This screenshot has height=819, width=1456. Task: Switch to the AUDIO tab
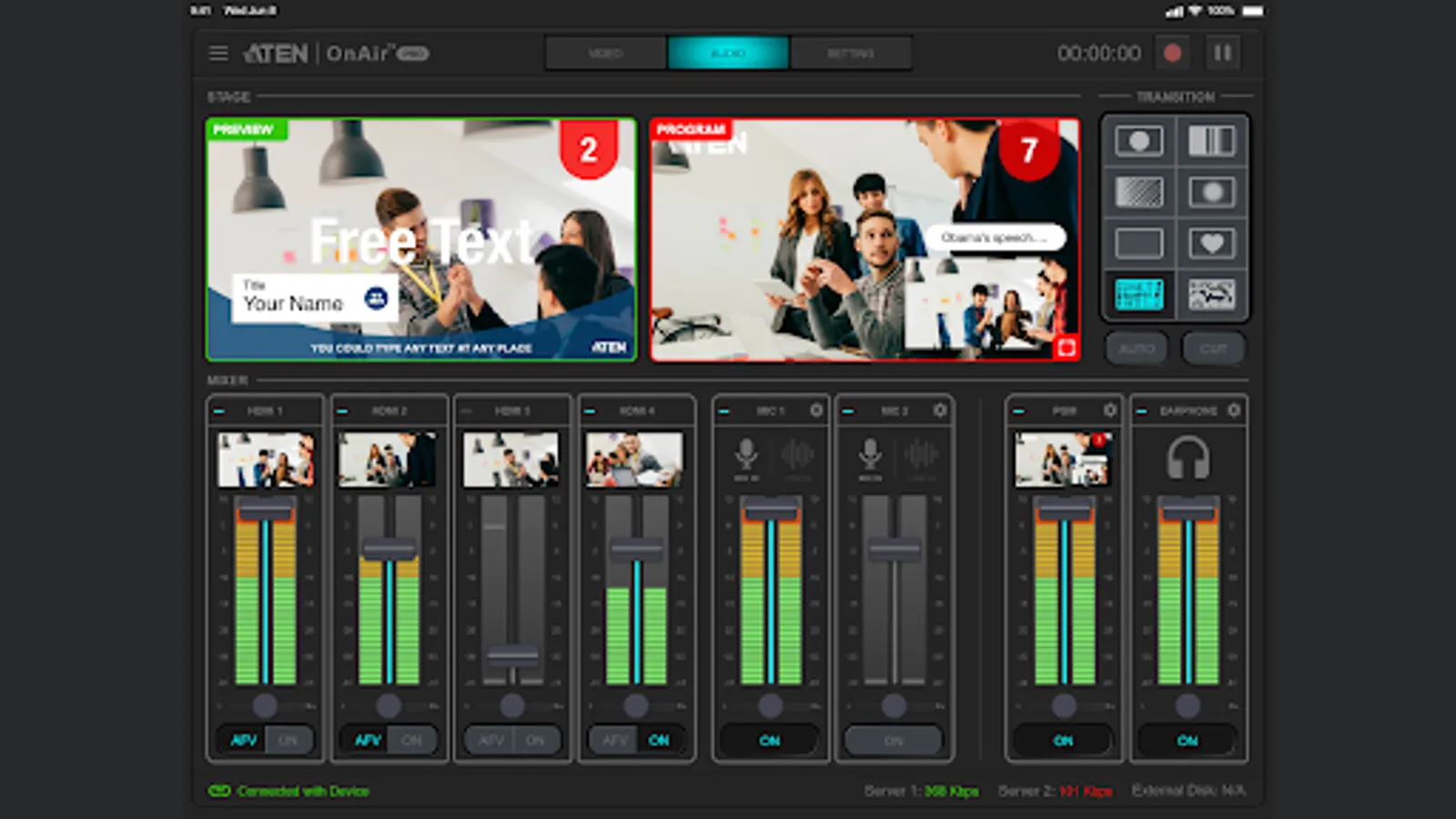(x=728, y=54)
